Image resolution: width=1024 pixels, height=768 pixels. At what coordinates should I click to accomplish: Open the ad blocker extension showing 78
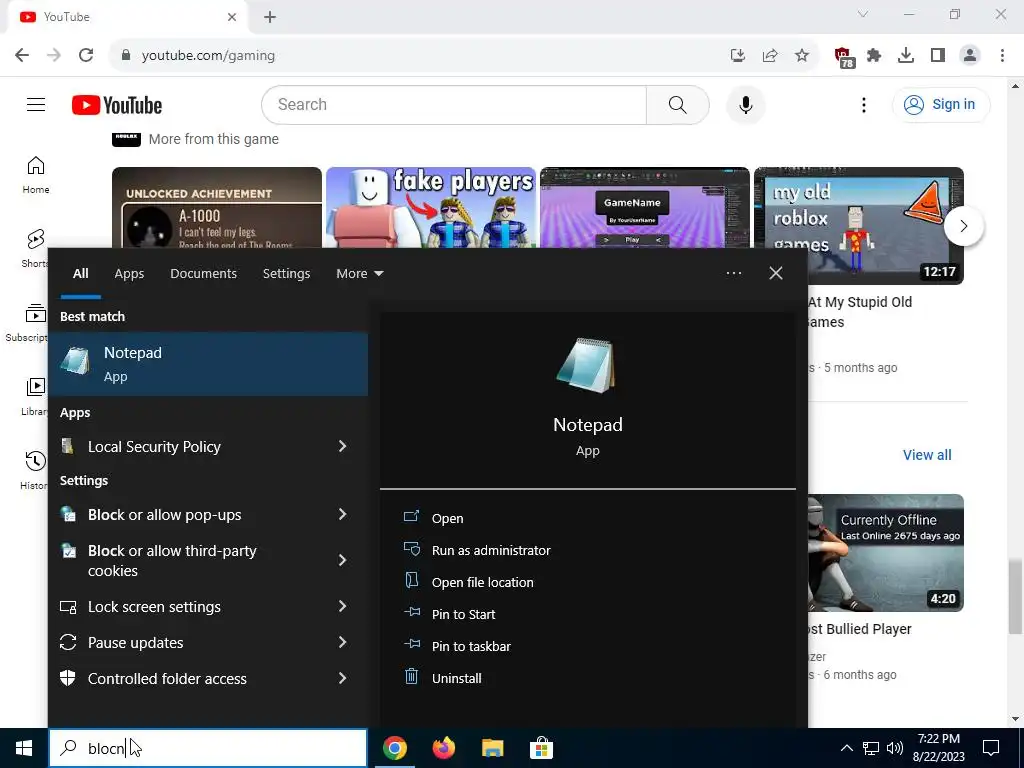point(844,57)
